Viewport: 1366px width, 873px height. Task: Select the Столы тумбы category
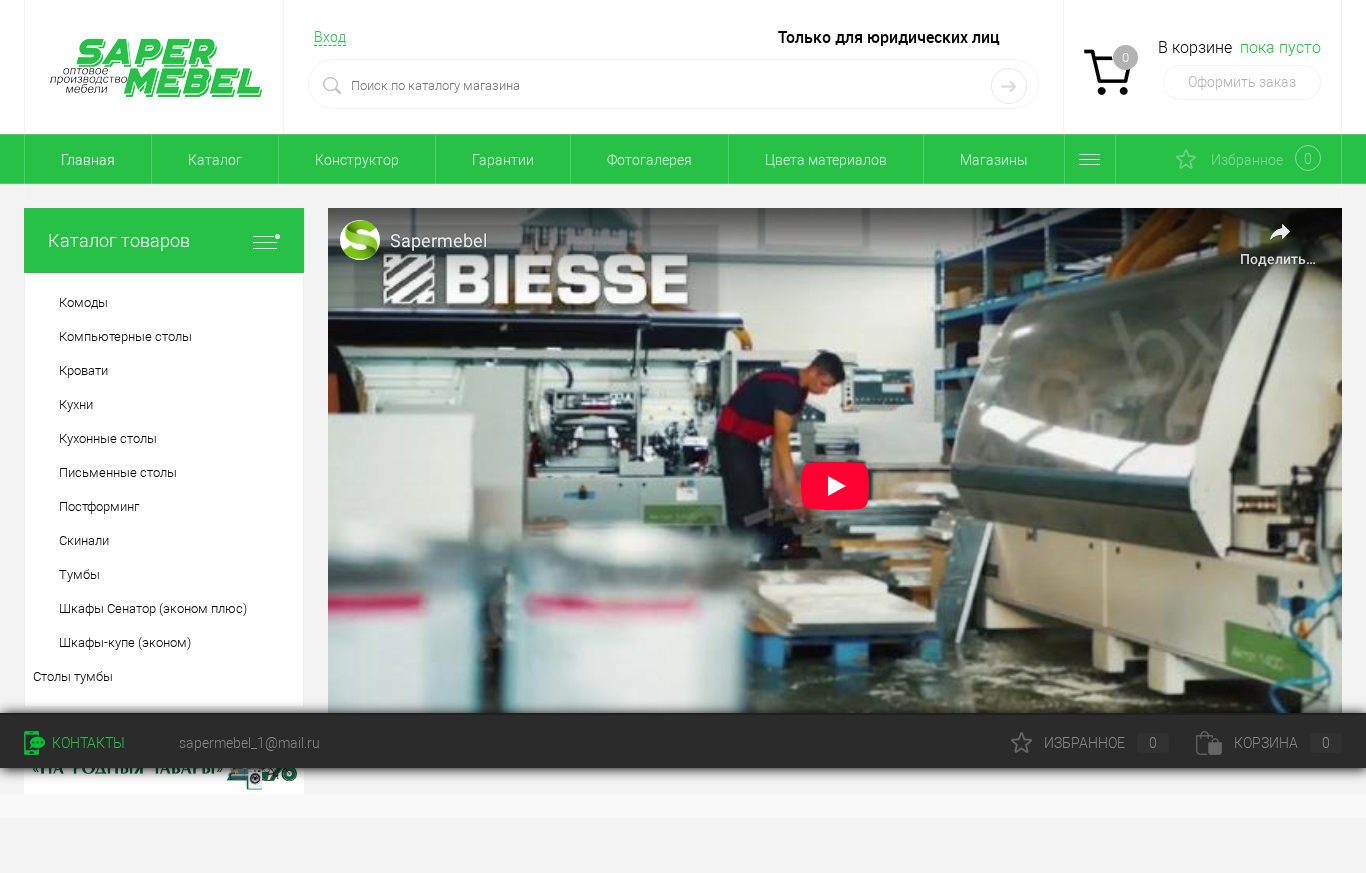tap(73, 677)
